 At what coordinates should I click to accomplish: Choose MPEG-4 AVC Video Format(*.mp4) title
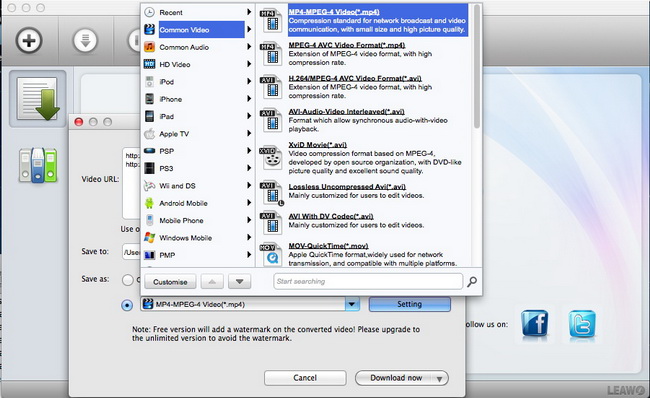(347, 45)
